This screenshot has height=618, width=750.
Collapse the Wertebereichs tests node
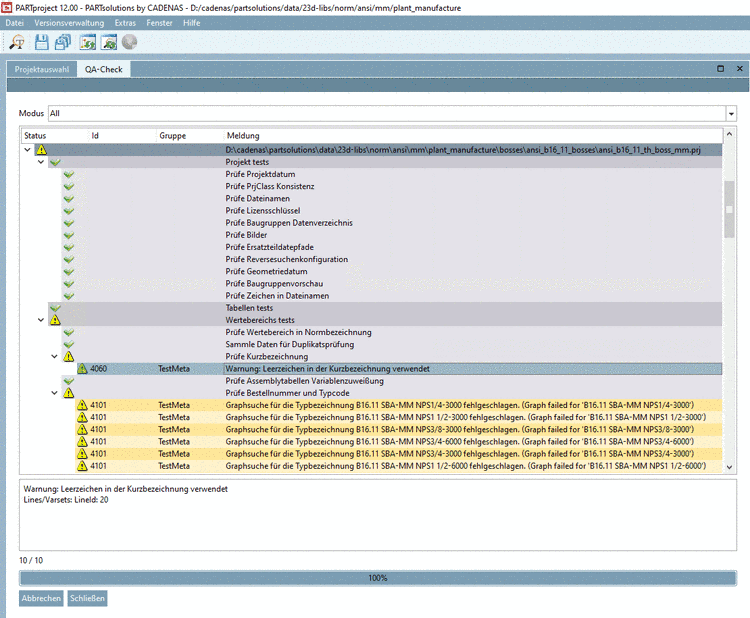point(41,320)
